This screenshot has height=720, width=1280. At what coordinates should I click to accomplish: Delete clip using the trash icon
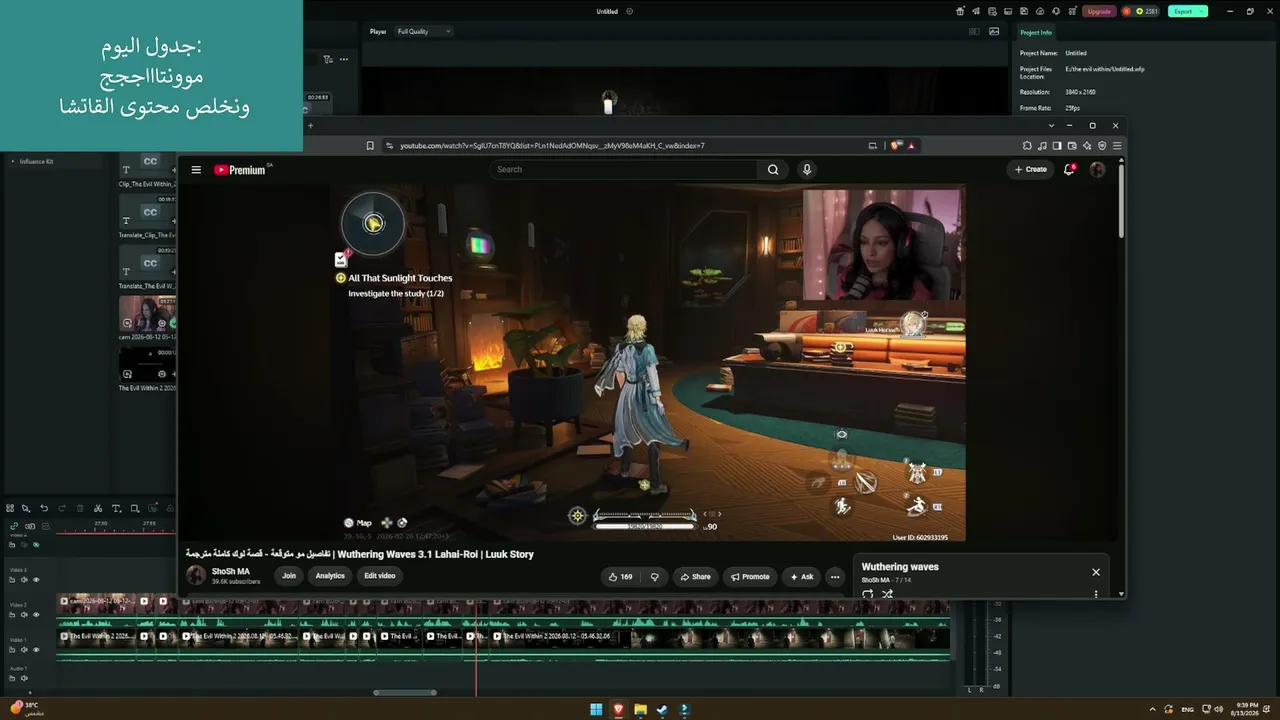click(x=80, y=509)
